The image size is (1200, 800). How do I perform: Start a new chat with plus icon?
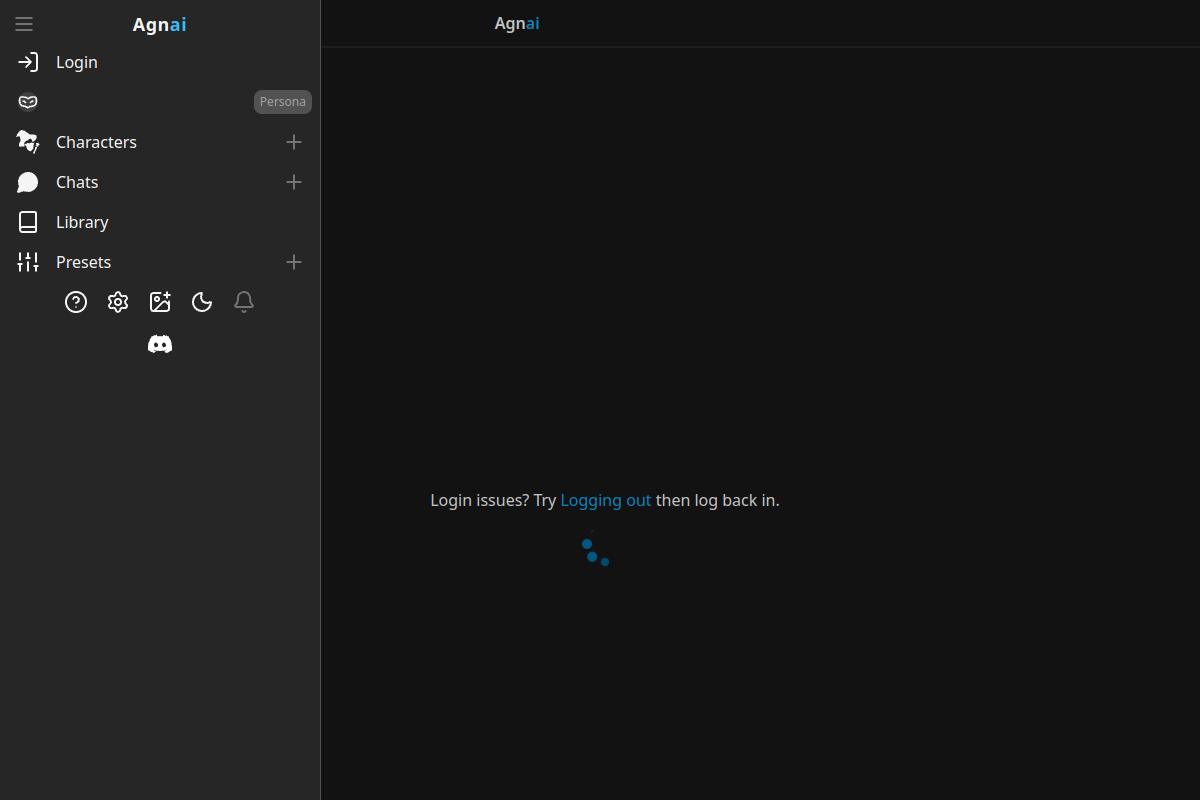tap(294, 182)
